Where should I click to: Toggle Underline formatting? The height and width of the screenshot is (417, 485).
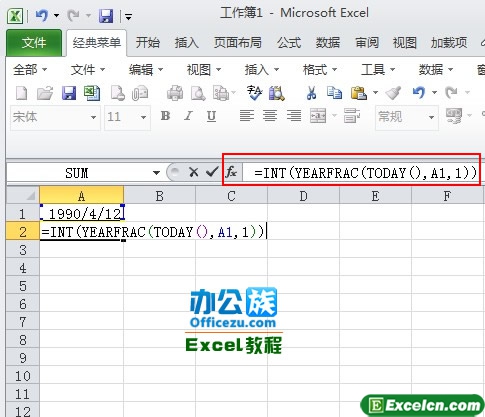point(211,116)
